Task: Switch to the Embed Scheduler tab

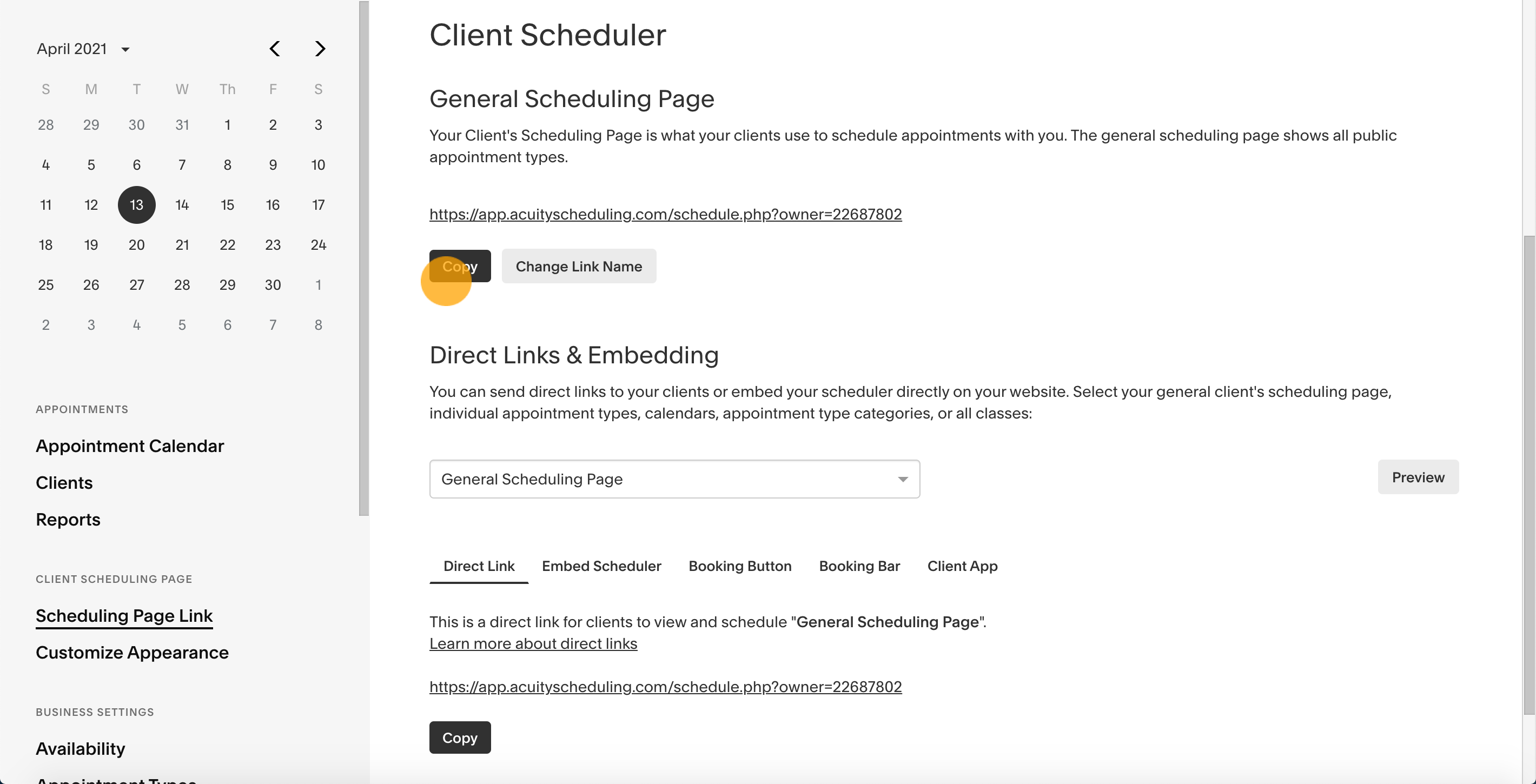Action: [x=601, y=566]
